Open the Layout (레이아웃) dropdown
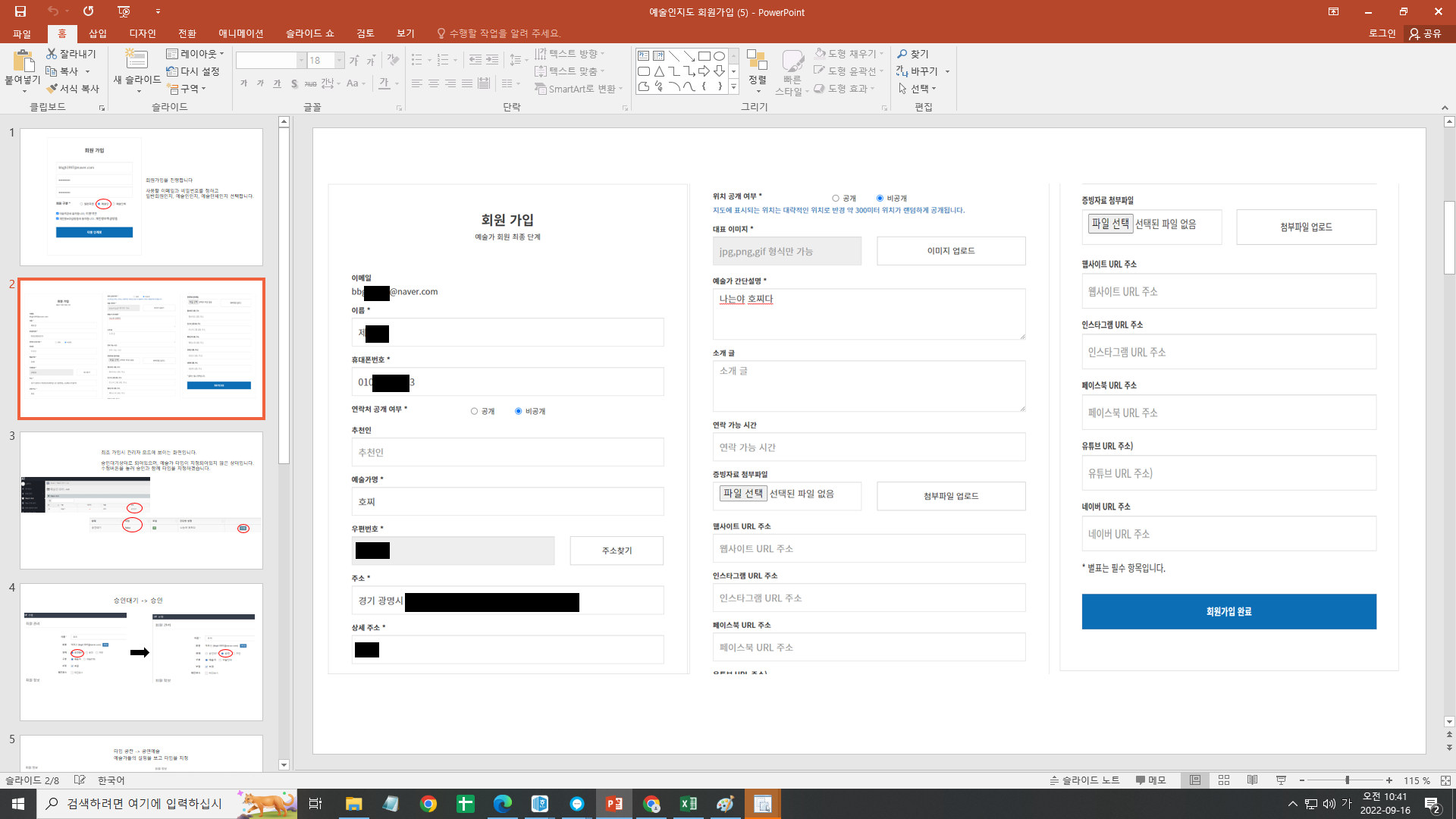Screen dimensions: 1456x819 [x=195, y=54]
